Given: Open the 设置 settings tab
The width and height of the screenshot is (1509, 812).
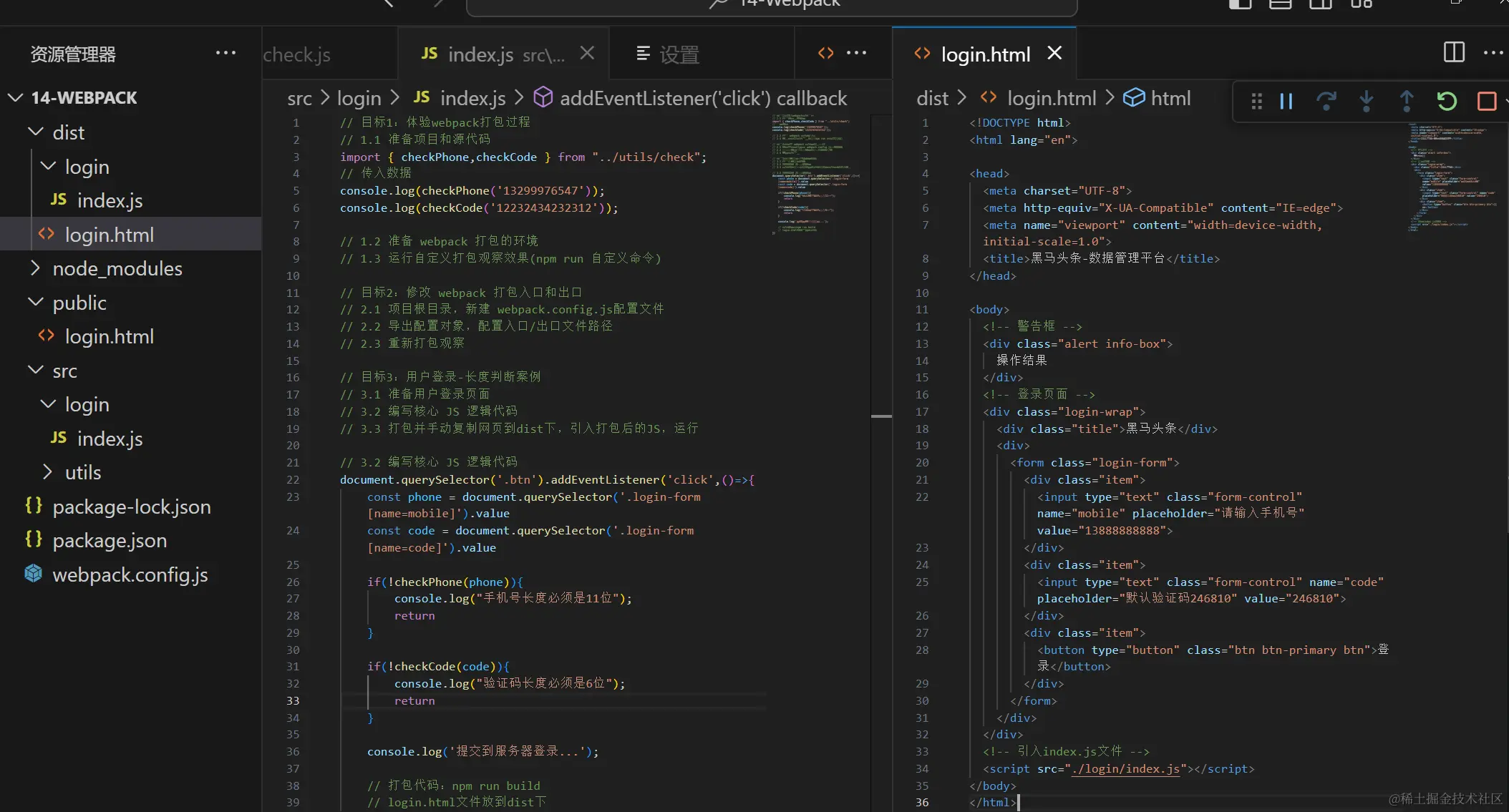Looking at the screenshot, I should [702, 54].
